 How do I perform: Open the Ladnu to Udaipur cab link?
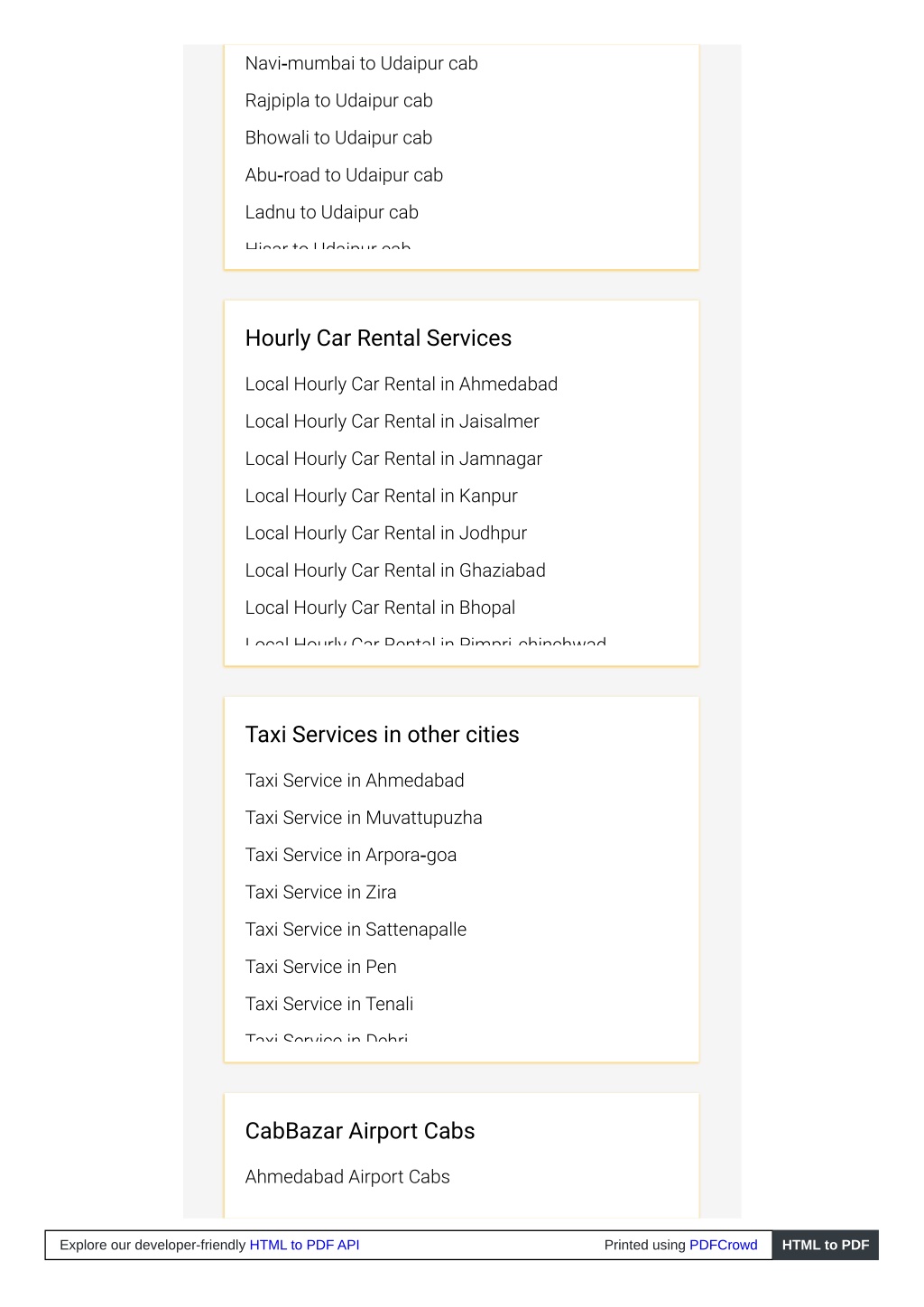point(331,212)
